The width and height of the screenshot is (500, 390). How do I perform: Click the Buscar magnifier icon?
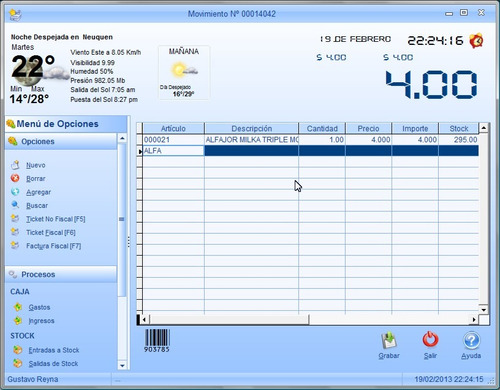[x=15, y=205]
